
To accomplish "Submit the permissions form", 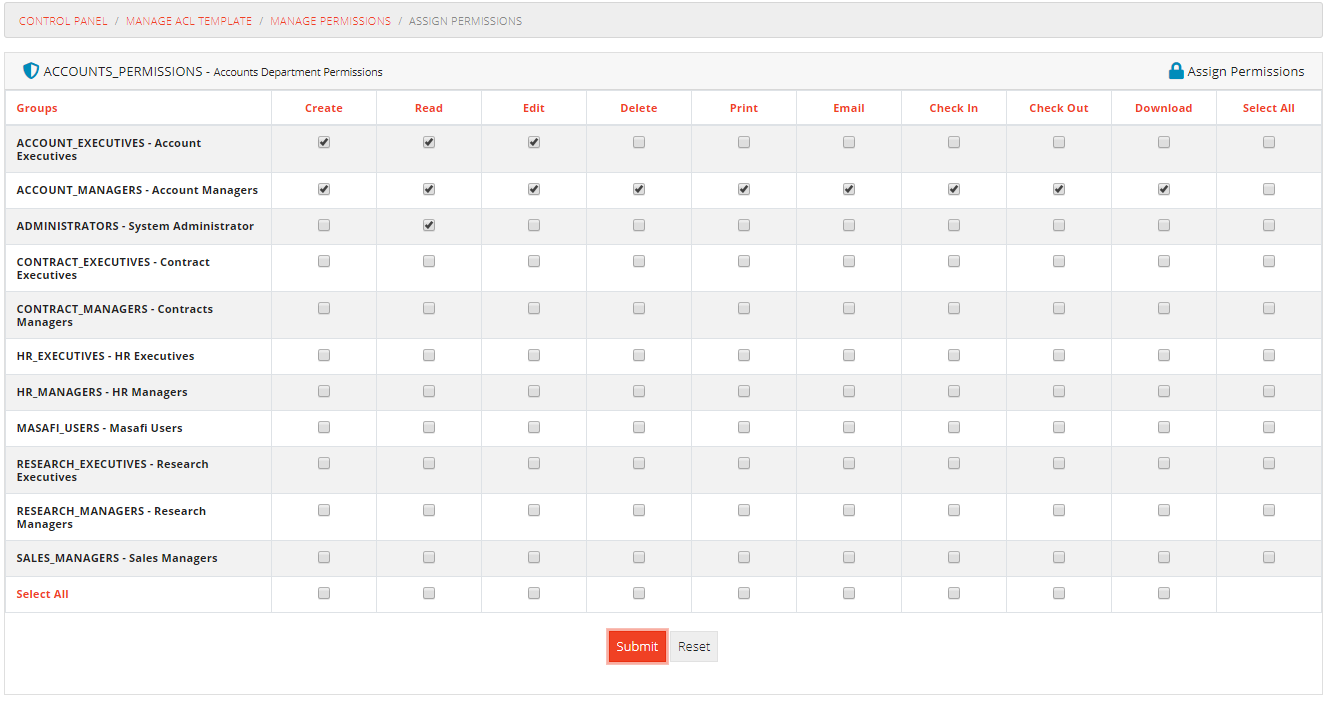I will [637, 647].
